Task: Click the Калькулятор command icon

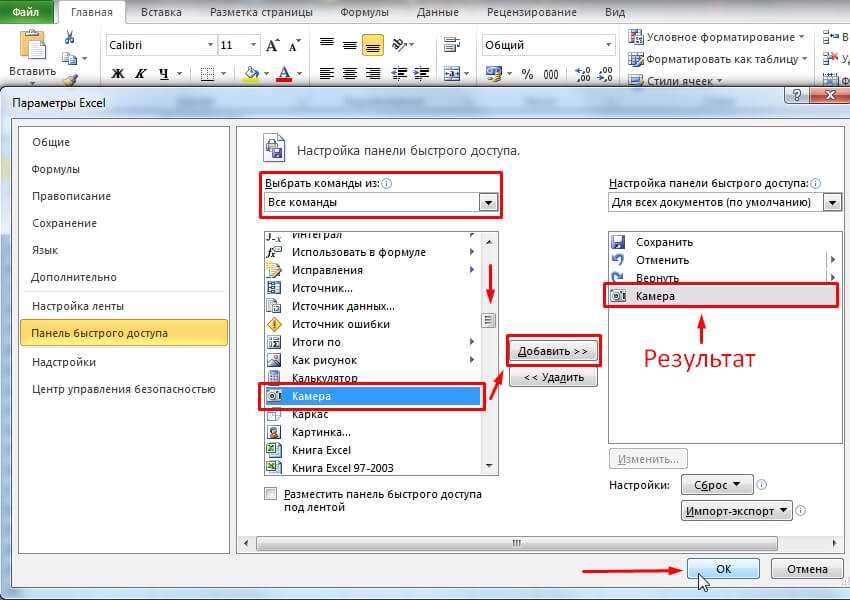Action: point(274,378)
